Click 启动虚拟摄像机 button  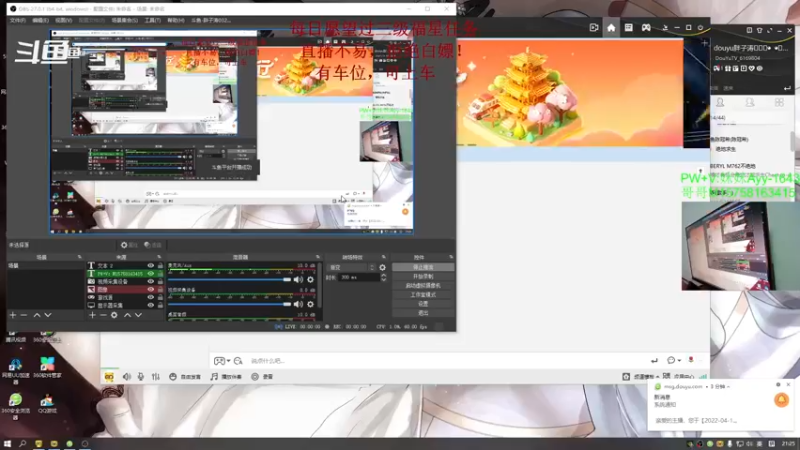(423, 286)
